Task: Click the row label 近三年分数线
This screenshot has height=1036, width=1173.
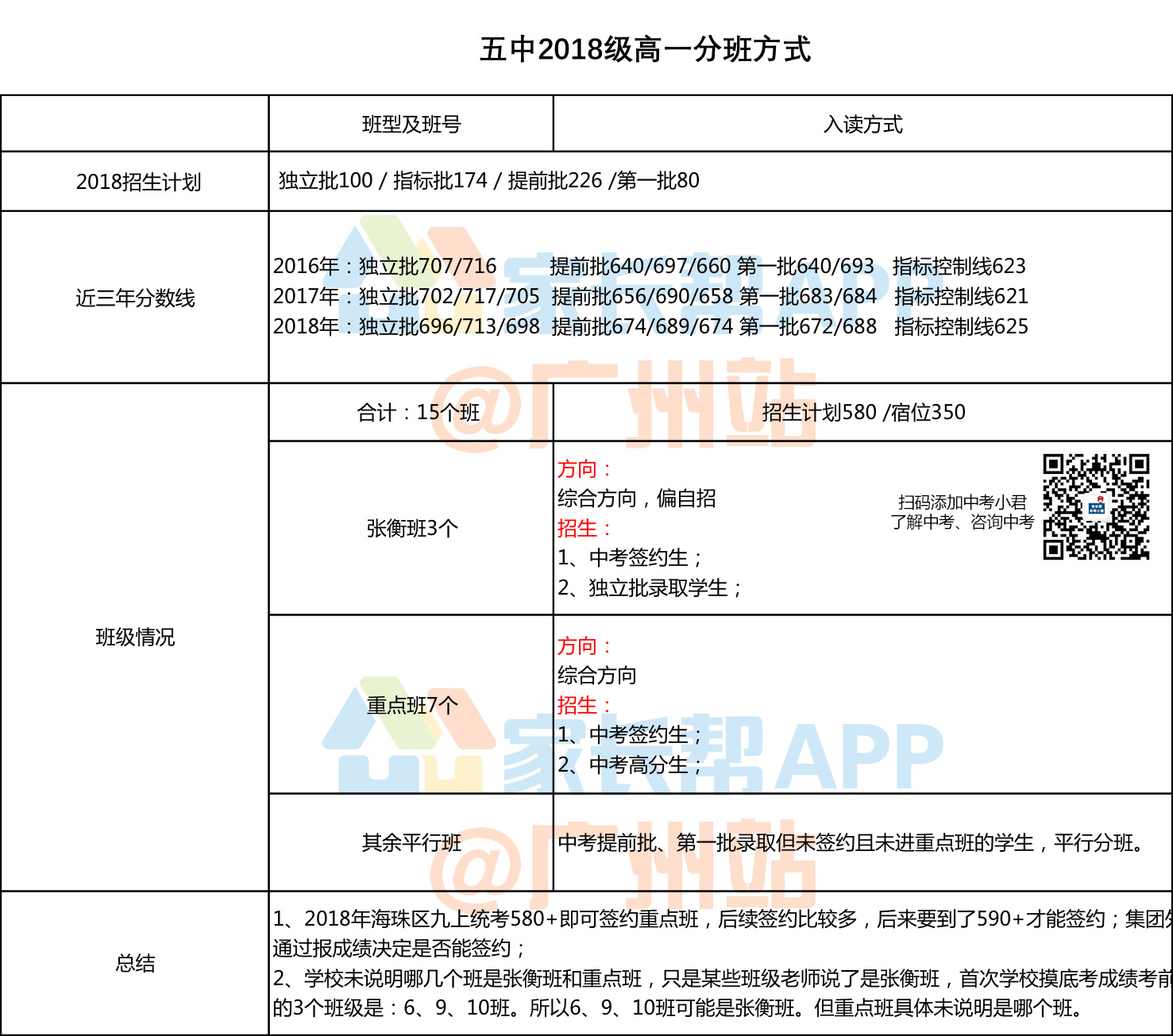Action: click(x=135, y=298)
